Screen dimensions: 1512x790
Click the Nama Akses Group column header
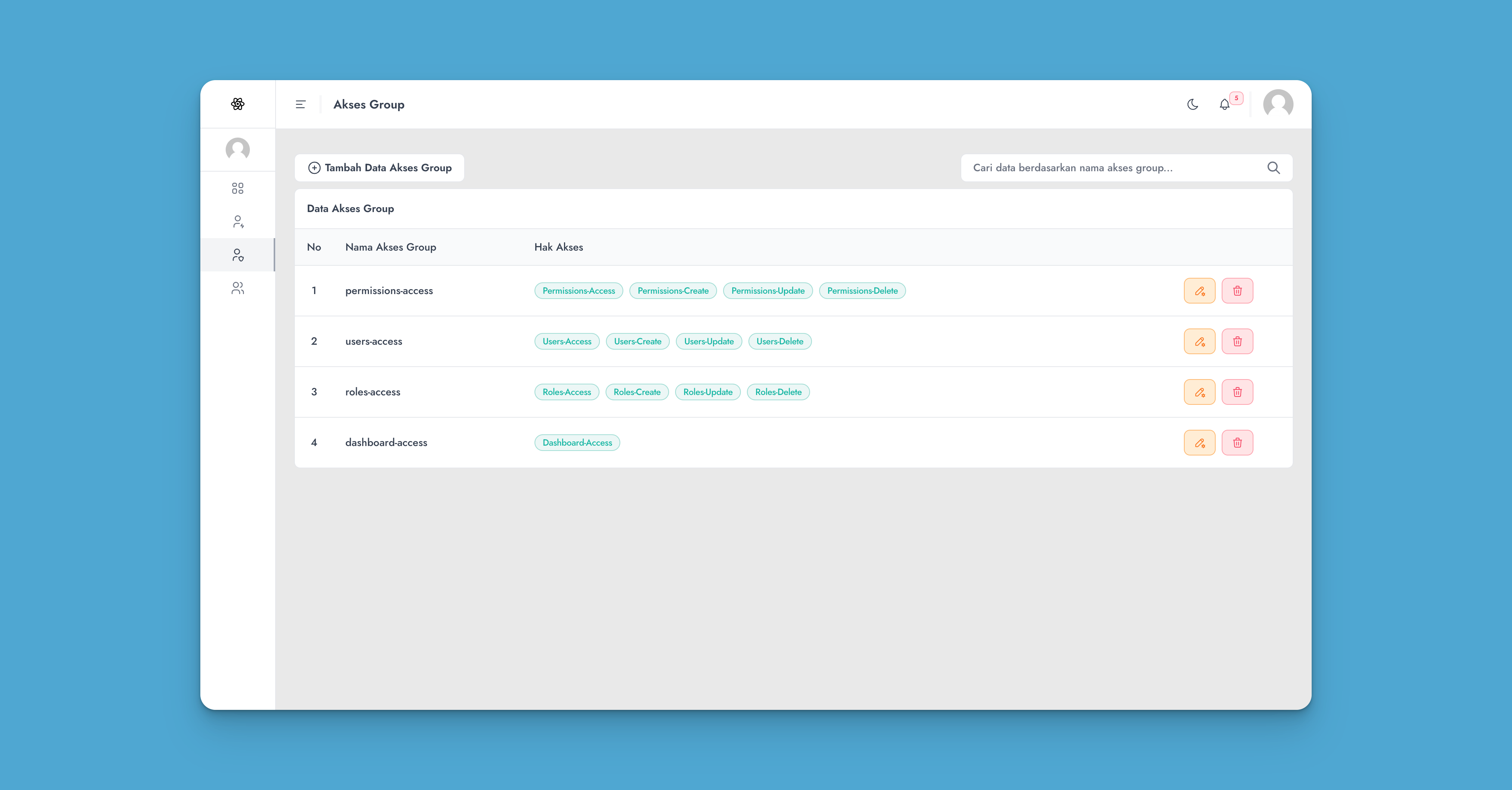[x=390, y=247]
